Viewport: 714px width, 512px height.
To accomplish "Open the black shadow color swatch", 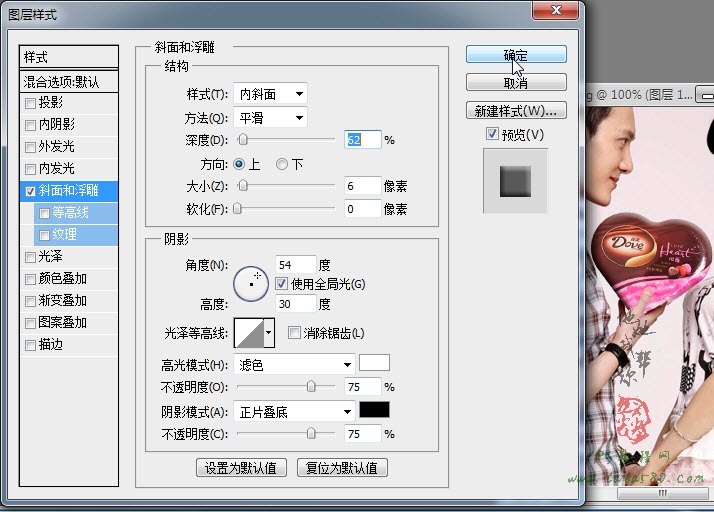I will [x=374, y=410].
